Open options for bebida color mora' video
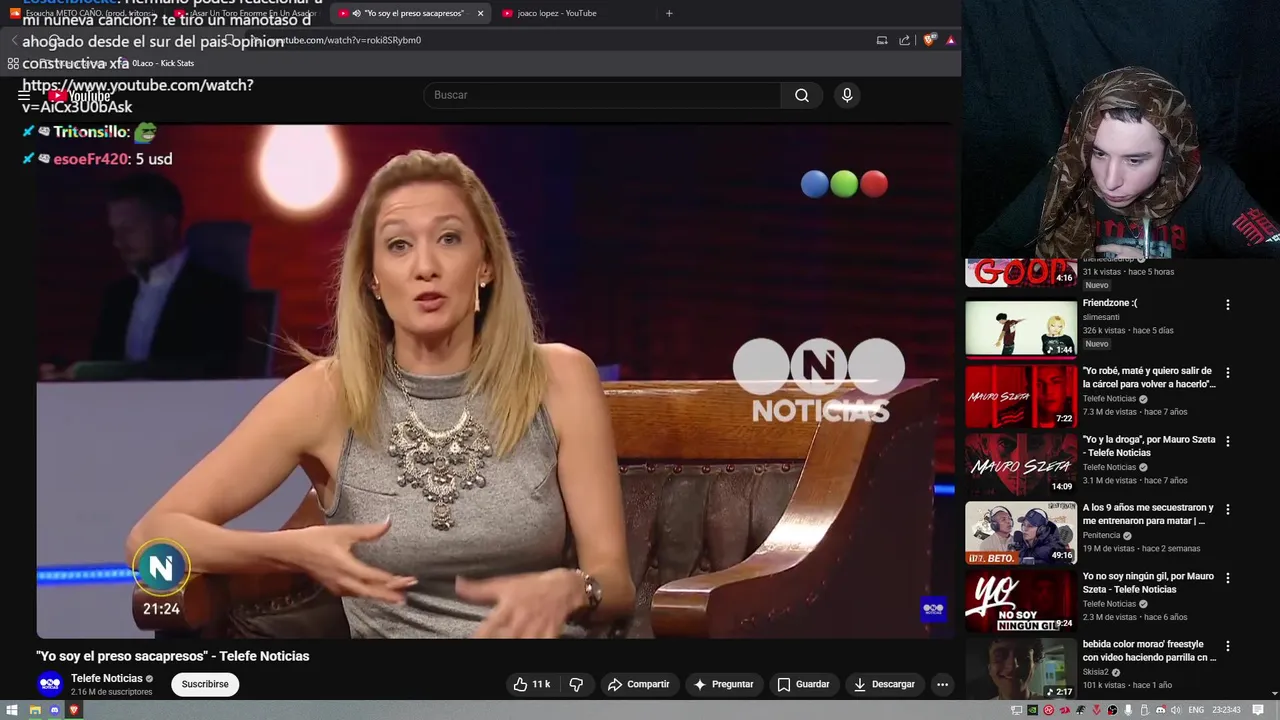1280x720 pixels. click(1227, 646)
